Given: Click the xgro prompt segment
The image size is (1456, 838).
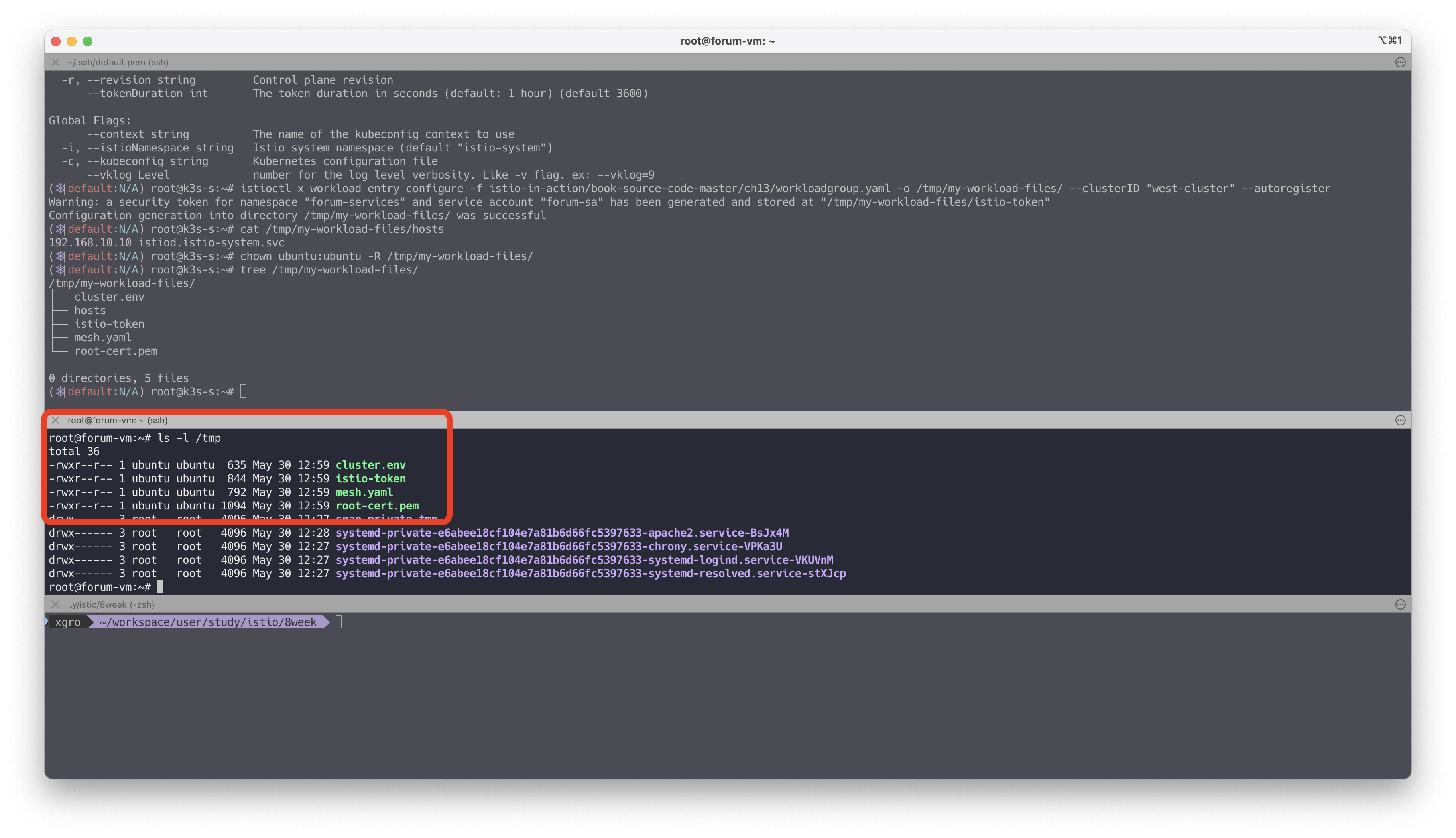Looking at the screenshot, I should (x=68, y=622).
